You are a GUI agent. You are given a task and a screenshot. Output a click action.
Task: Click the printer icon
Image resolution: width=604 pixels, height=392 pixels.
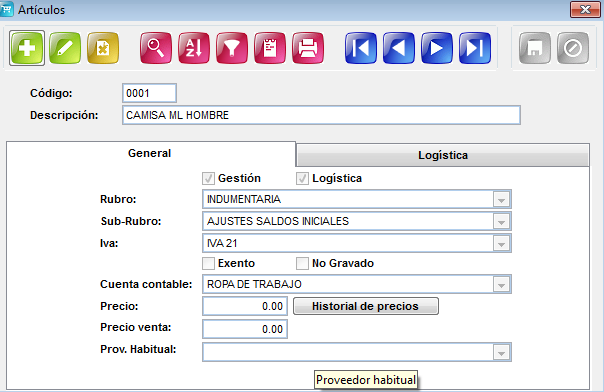[308, 48]
